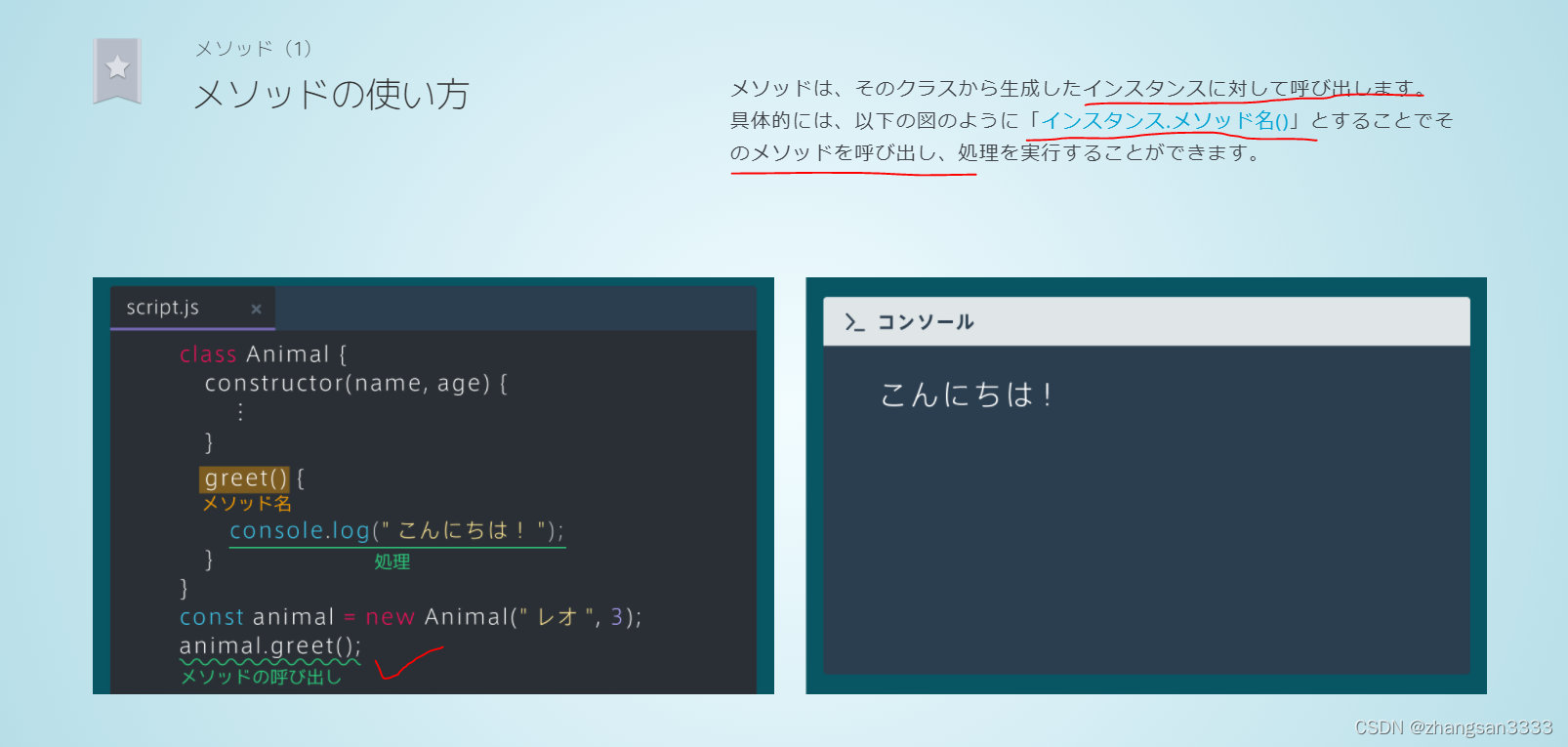The height and width of the screenshot is (747, 1568).
Task: Click the constructor(name, age) line
Action: point(356,384)
